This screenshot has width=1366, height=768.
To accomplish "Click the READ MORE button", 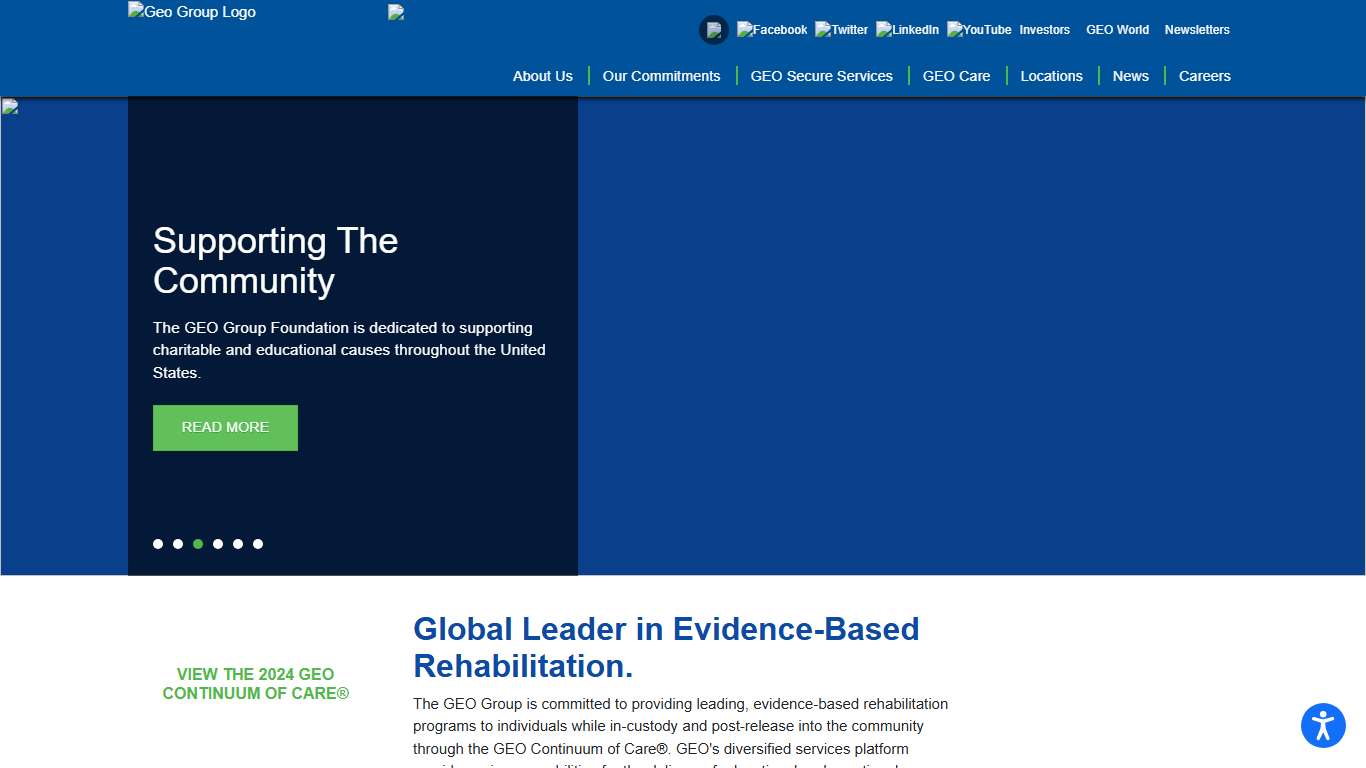I will (225, 427).
